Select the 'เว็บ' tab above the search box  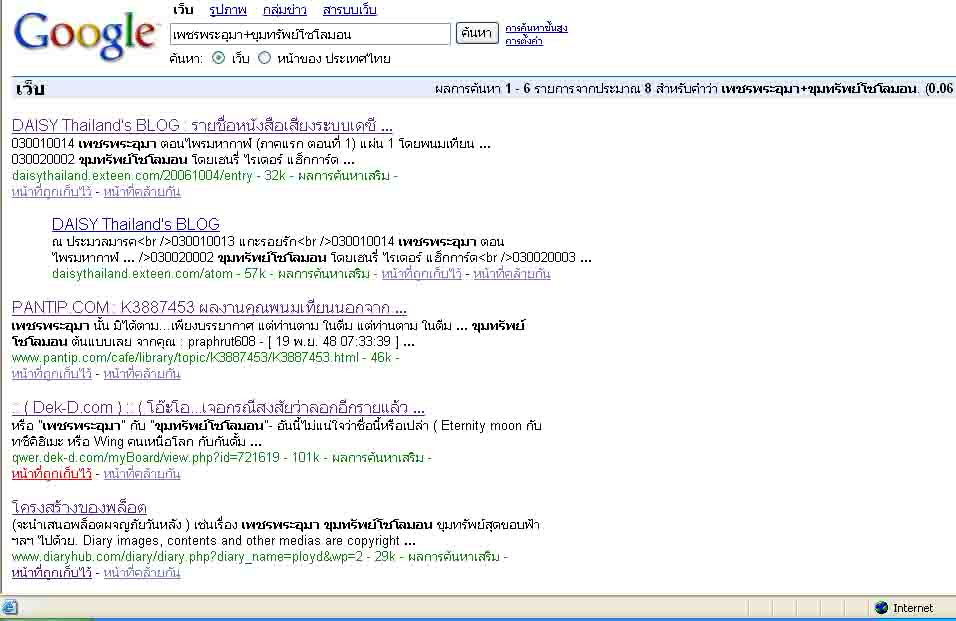coord(183,9)
